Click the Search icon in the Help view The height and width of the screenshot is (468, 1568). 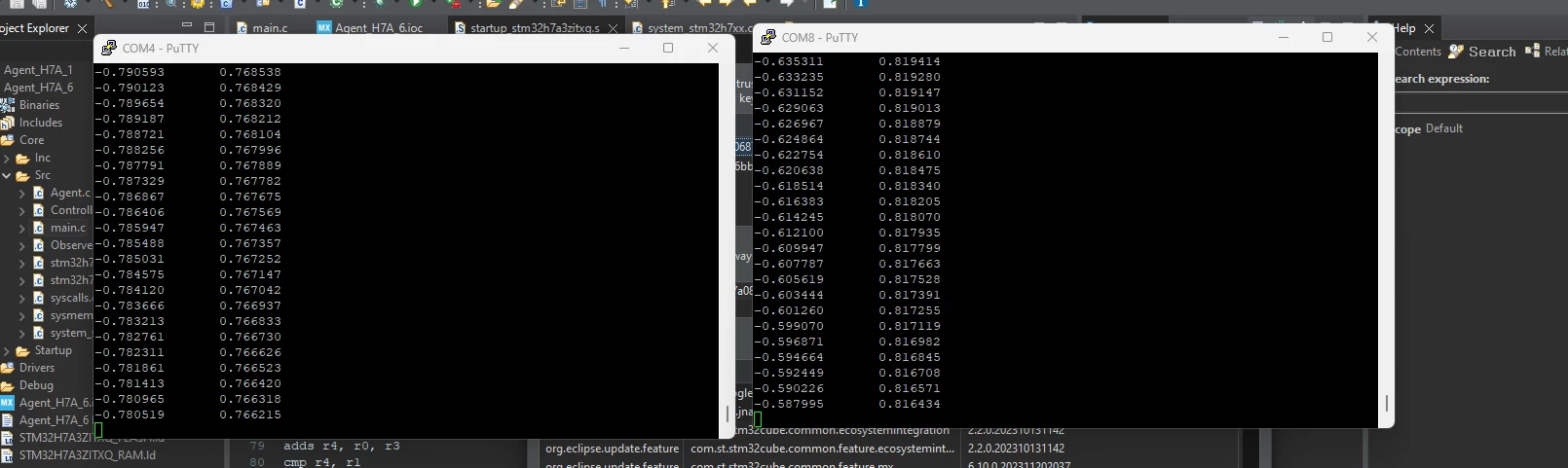point(1456,52)
